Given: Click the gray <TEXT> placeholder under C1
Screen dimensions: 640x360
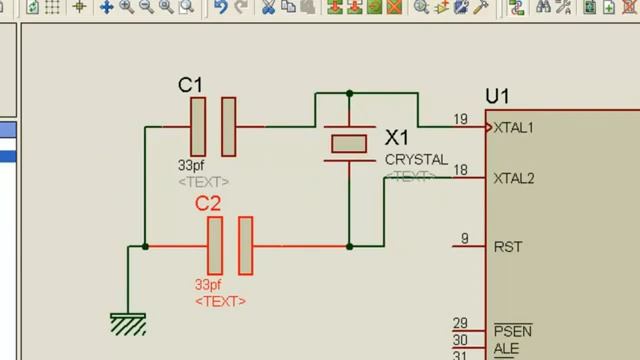Looking at the screenshot, I should point(204,182).
